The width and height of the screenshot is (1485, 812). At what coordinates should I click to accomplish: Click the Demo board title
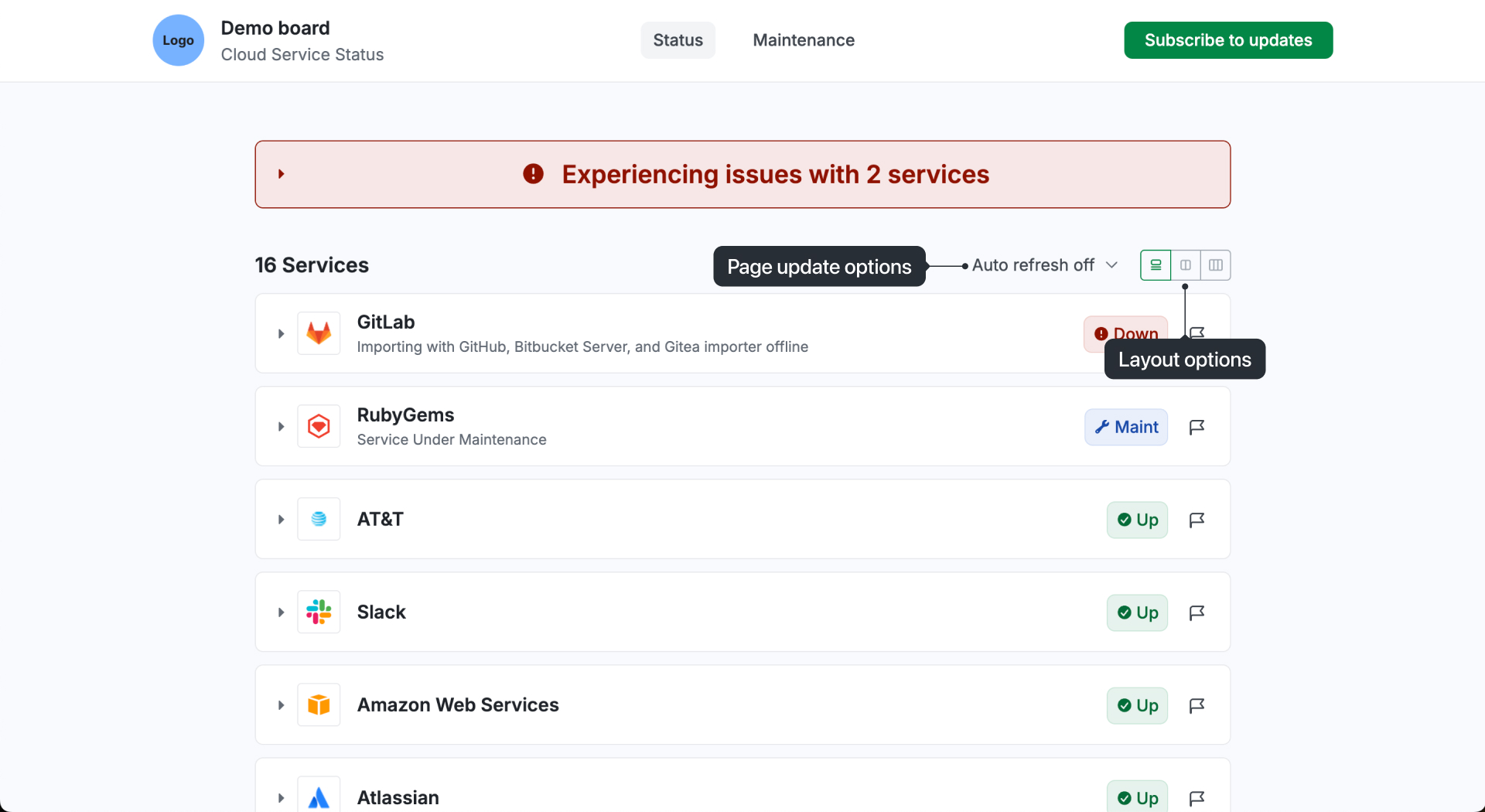click(275, 28)
